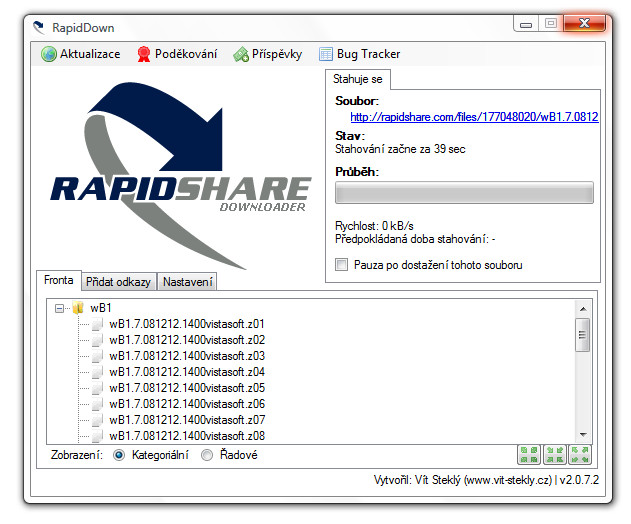Enable Pauza po dostažení tohoto souboru checkbox
631x524 pixels.
pos(341,265)
